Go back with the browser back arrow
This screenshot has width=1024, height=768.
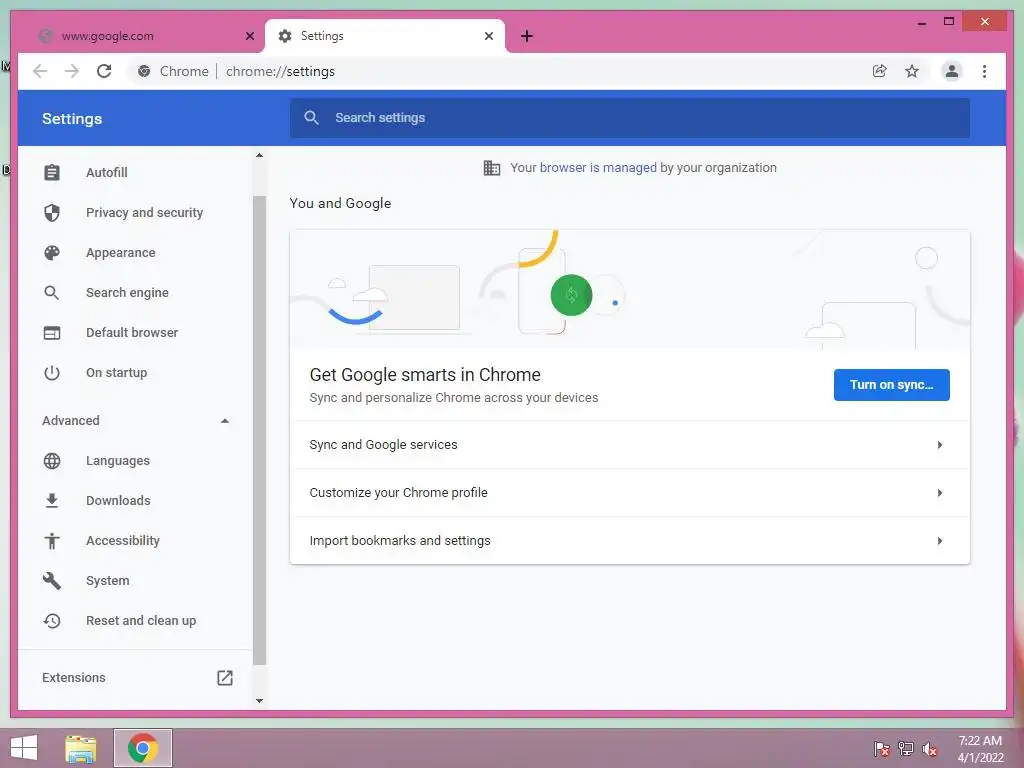[x=40, y=71]
